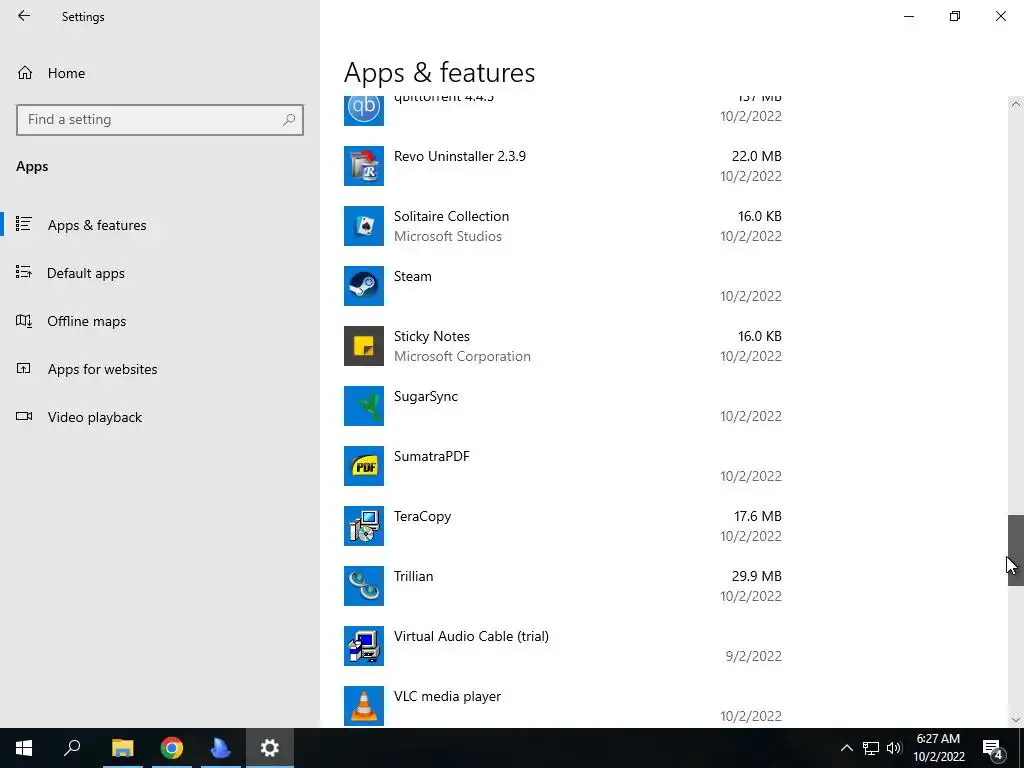Screen dimensions: 1024x768
Task: Click the 29.9 MB size value
Action: (756, 577)
